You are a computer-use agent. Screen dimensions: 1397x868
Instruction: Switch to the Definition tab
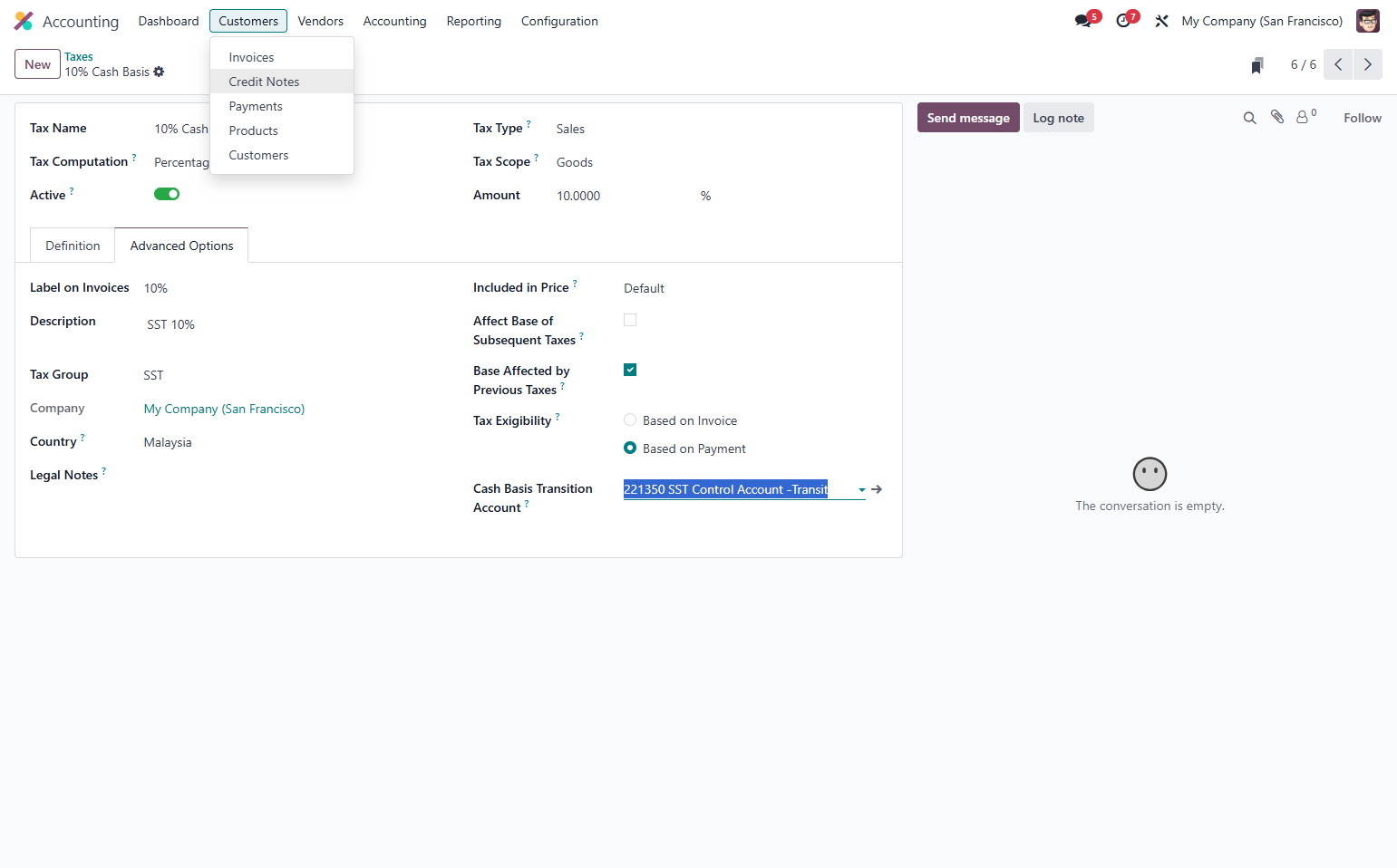click(x=73, y=246)
